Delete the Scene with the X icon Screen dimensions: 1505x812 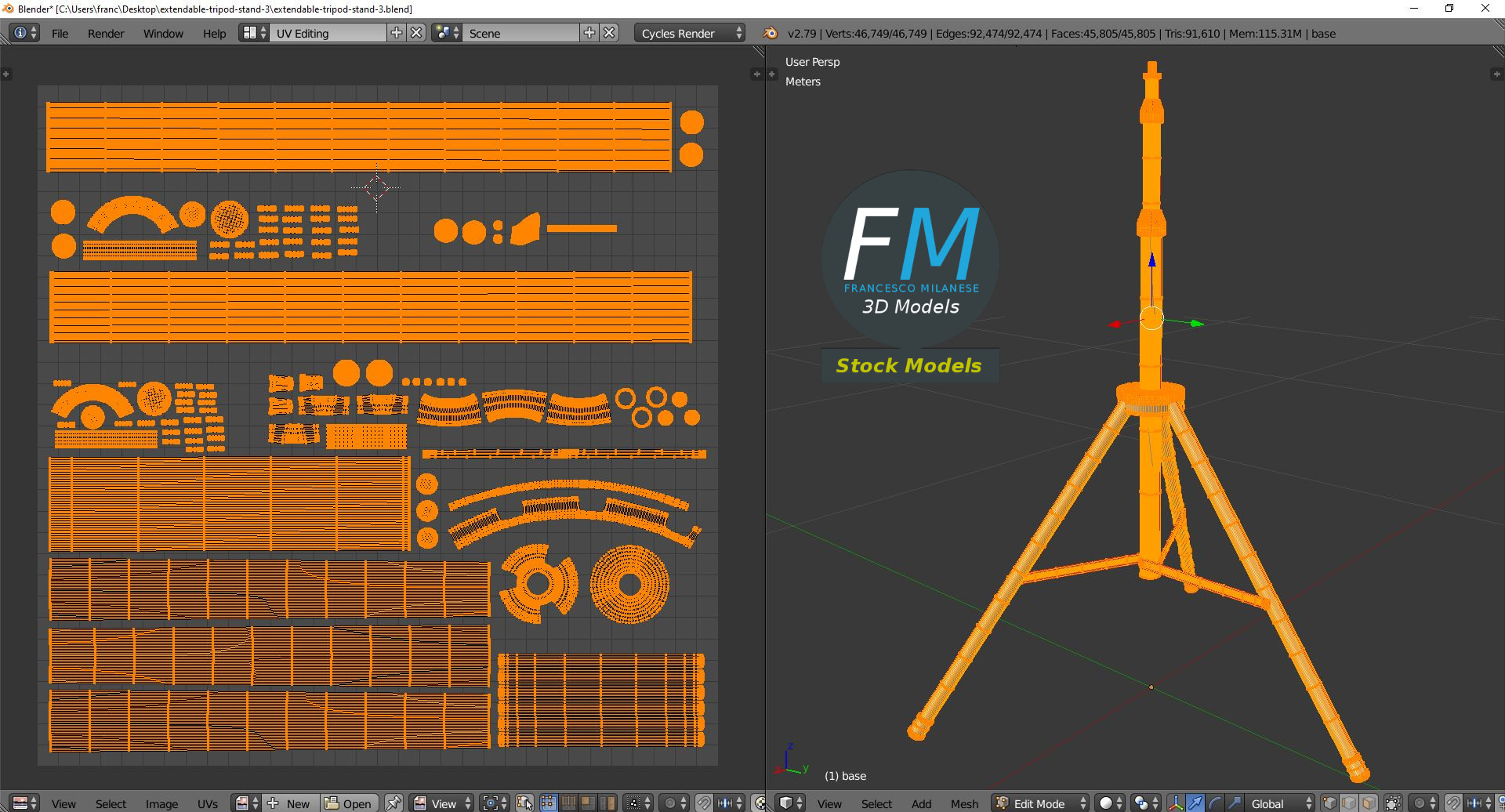609,33
